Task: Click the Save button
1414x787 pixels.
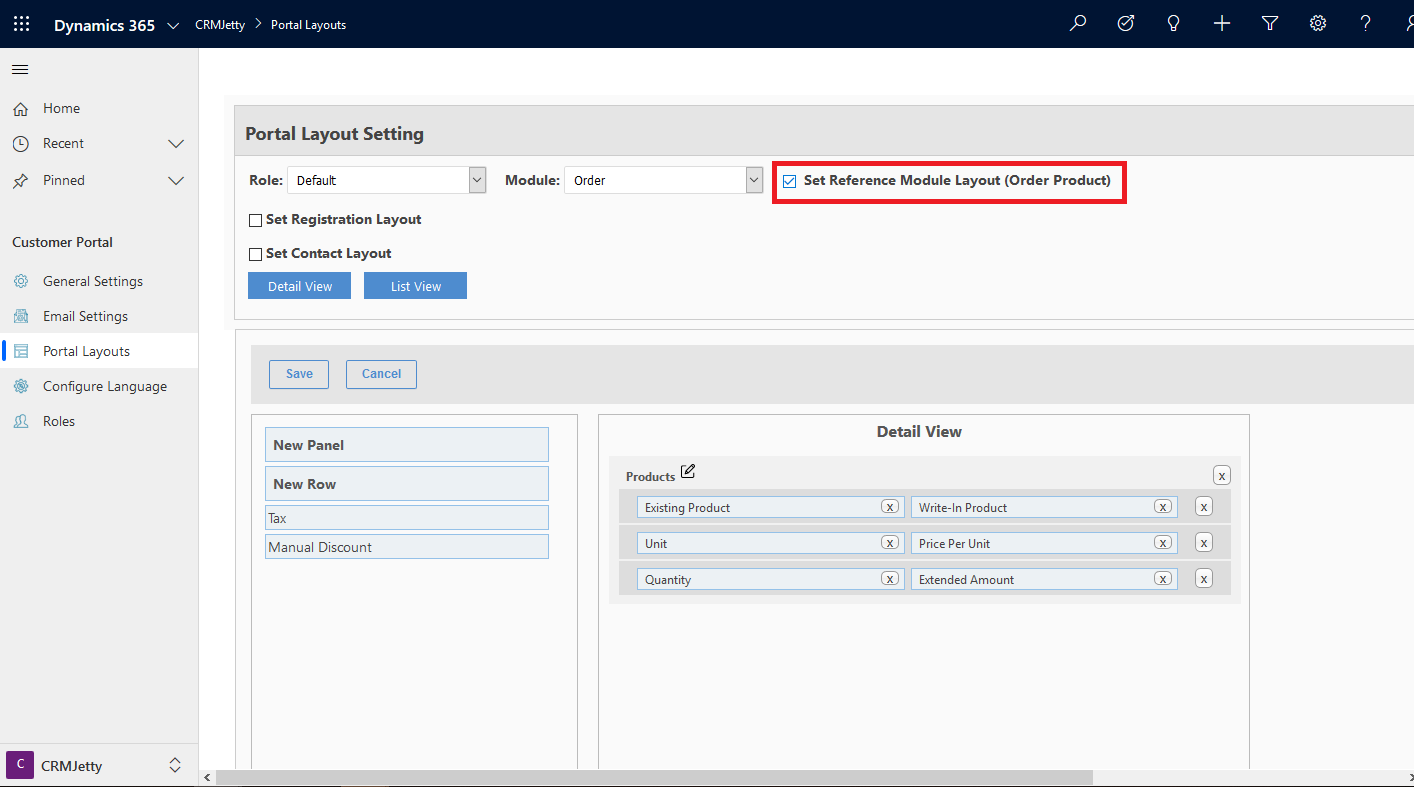Action: (x=299, y=374)
